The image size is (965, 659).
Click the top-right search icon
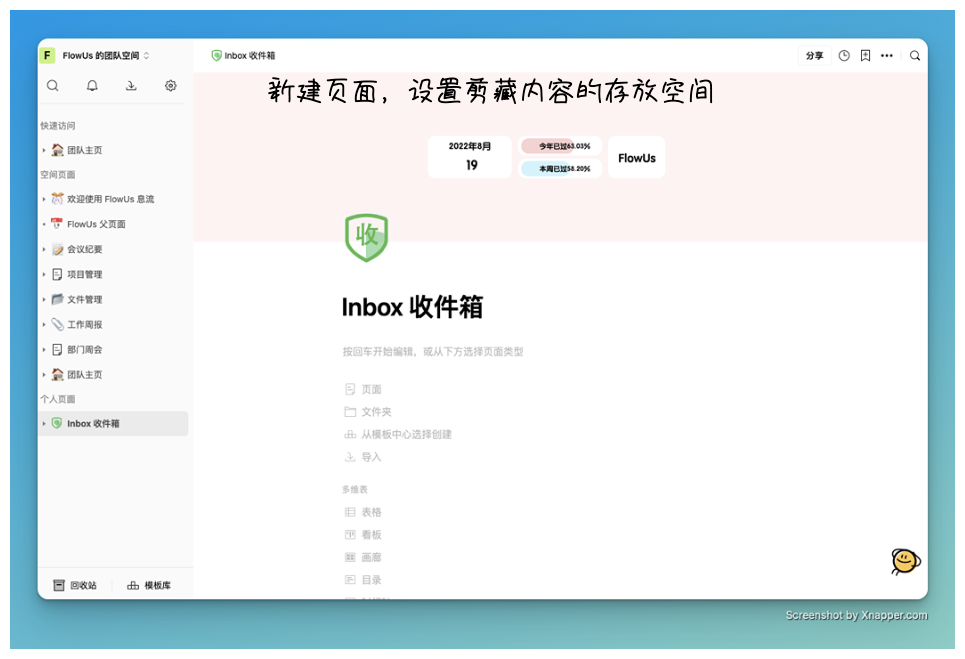coord(915,56)
